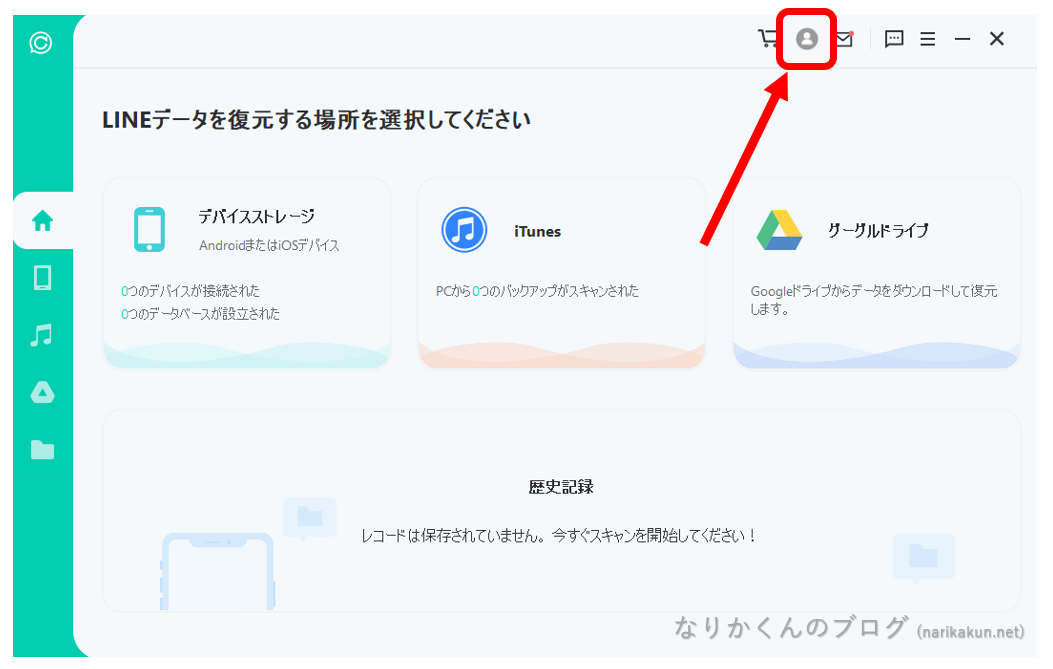Select the Google Drive icon in sidebar
The image size is (1053, 669).
click(41, 392)
